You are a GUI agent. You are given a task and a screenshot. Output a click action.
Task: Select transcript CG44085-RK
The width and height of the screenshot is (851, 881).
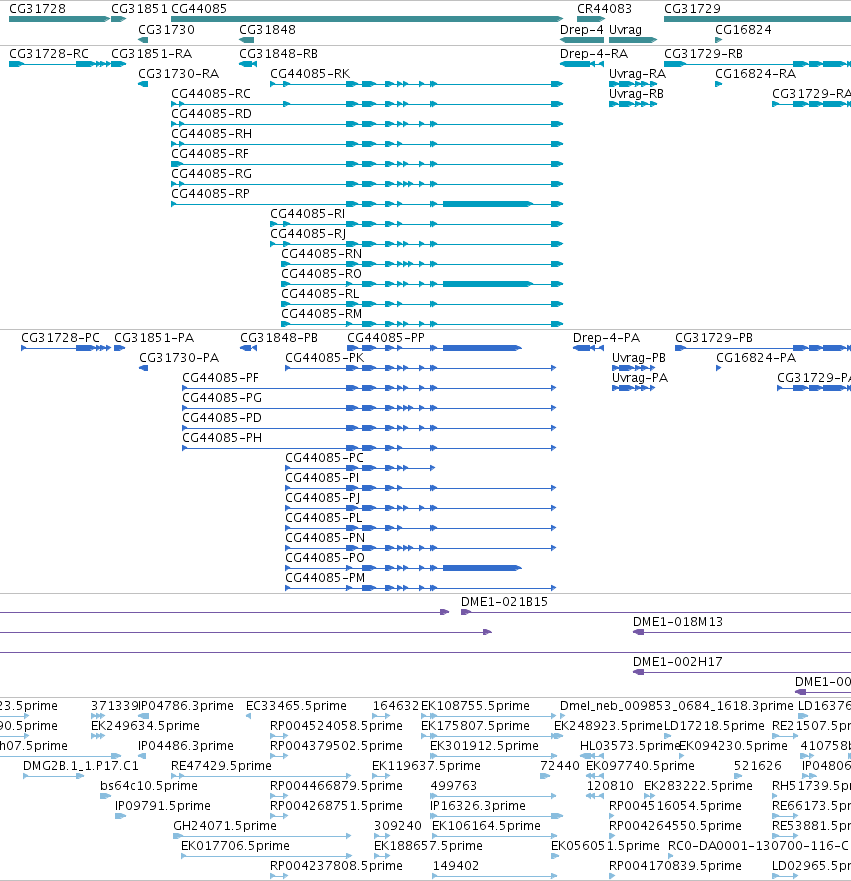[416, 84]
